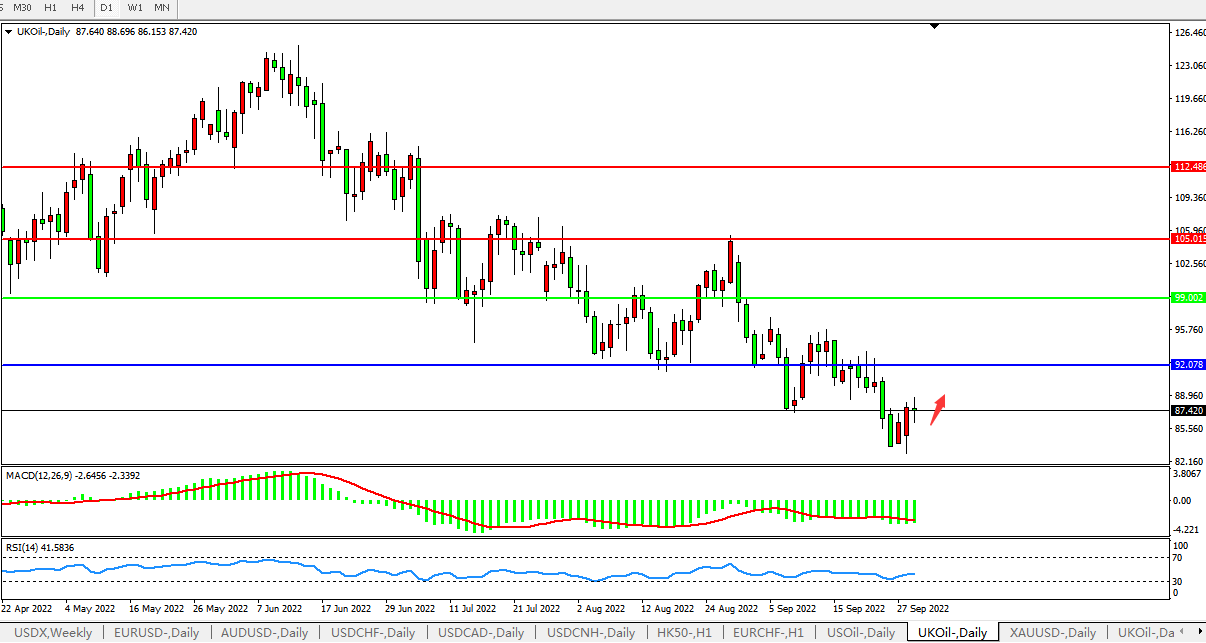The width and height of the screenshot is (1206, 643).
Task: Select the EURCHF-,H1 chart tab
Action: pyautogui.click(x=767, y=632)
